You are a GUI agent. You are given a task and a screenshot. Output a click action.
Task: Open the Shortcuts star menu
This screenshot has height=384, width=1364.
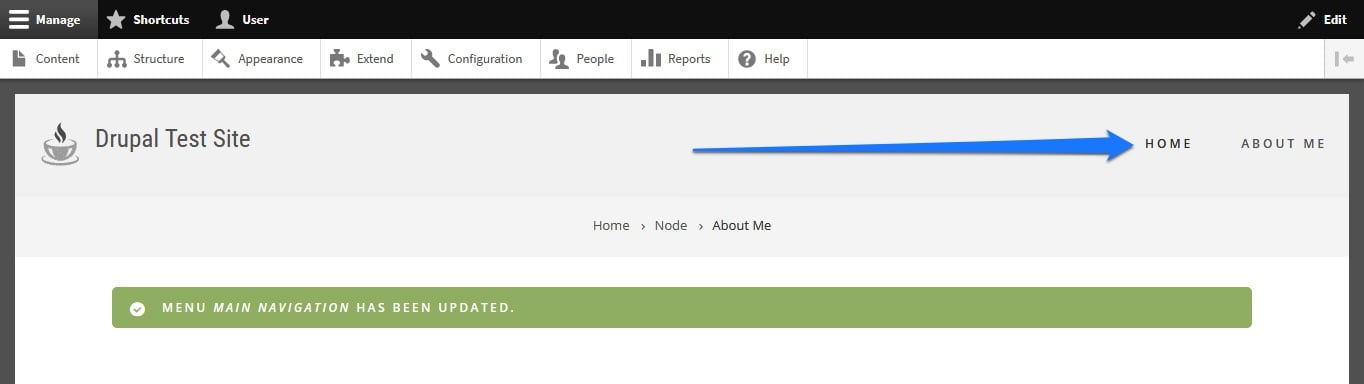[148, 19]
